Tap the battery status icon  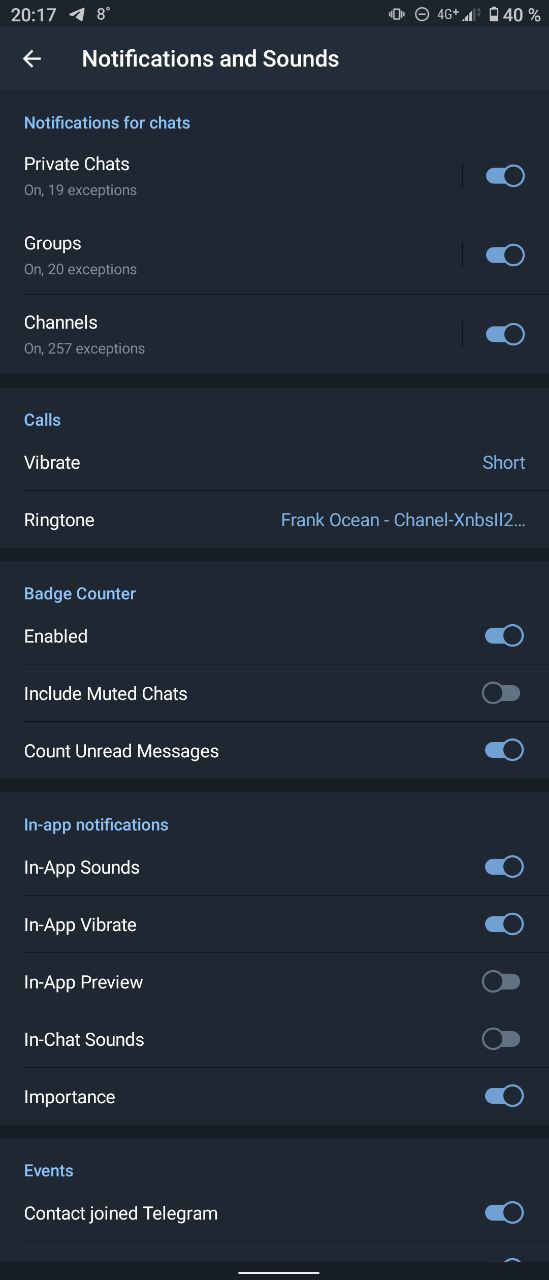[493, 14]
